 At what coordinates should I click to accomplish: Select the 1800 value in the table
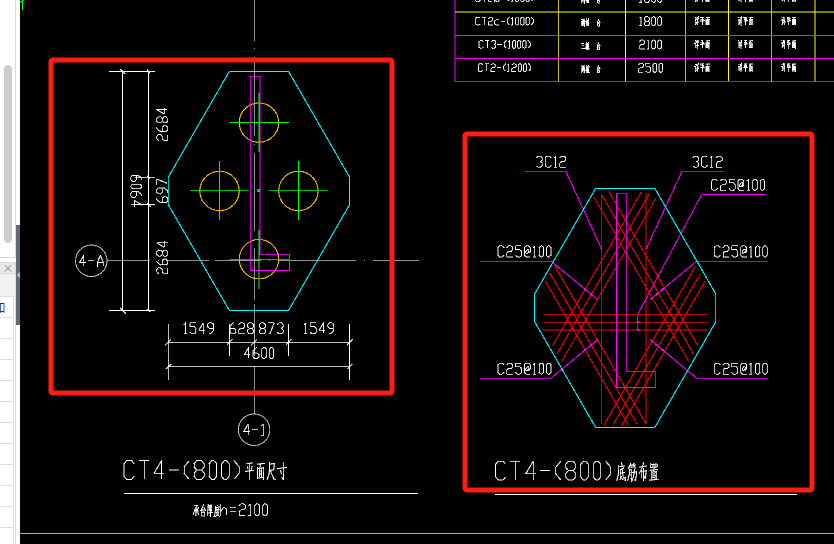[x=650, y=22]
